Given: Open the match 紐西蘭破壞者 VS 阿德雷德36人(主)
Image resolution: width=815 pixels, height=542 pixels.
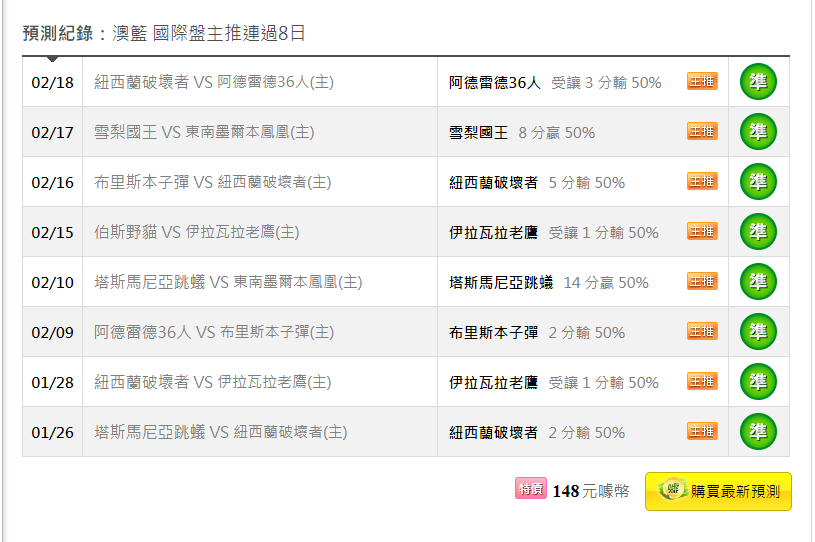Looking at the screenshot, I should click(x=214, y=82).
